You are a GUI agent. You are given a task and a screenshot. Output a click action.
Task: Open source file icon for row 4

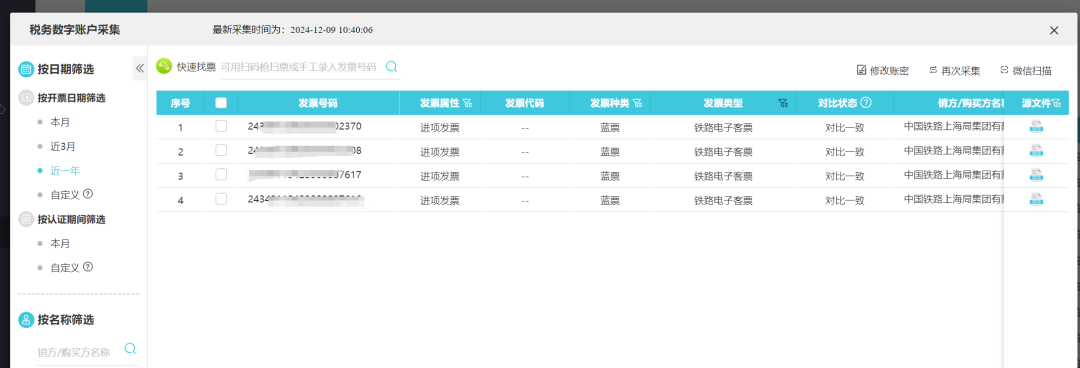point(1036,199)
